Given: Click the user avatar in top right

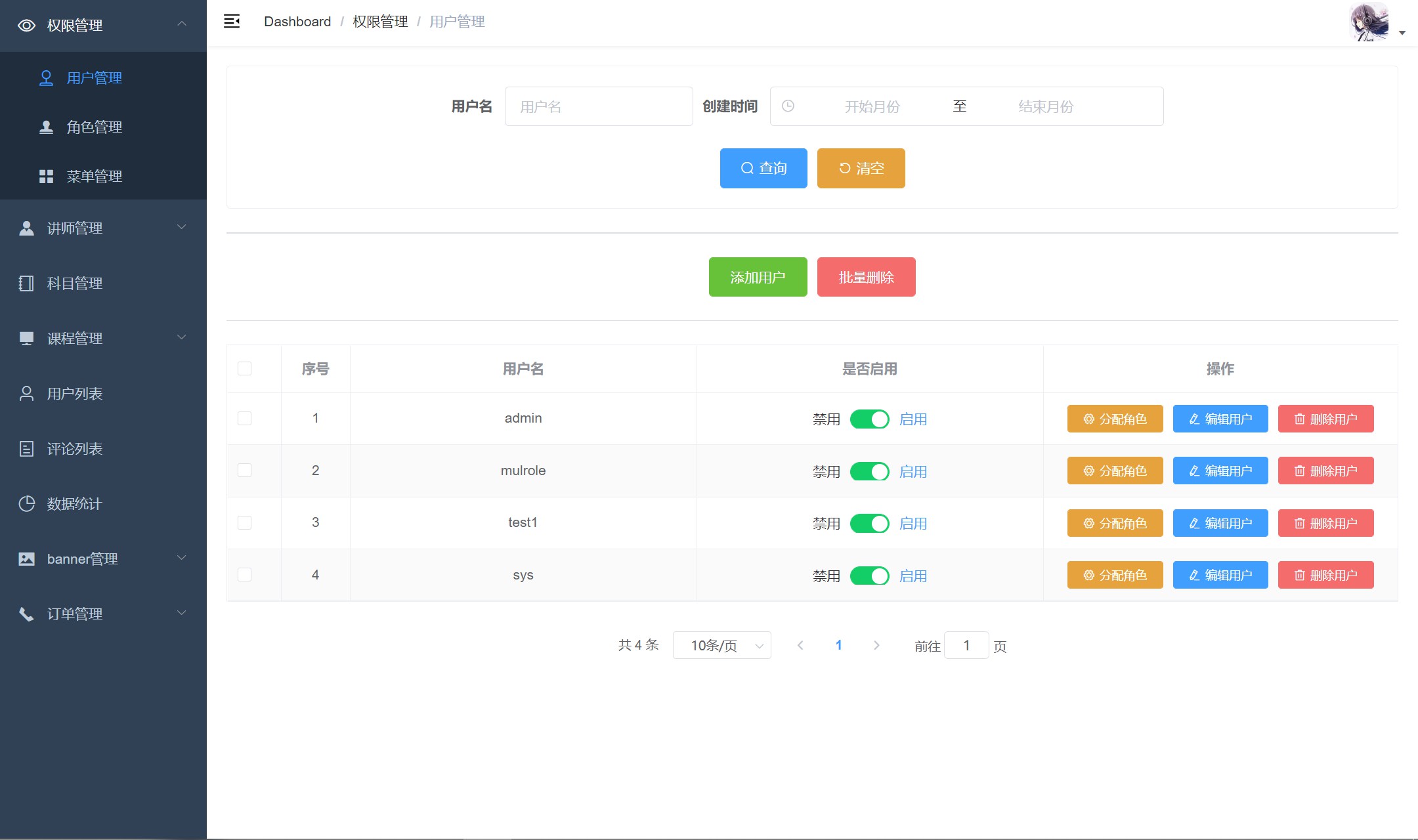Looking at the screenshot, I should (x=1369, y=22).
